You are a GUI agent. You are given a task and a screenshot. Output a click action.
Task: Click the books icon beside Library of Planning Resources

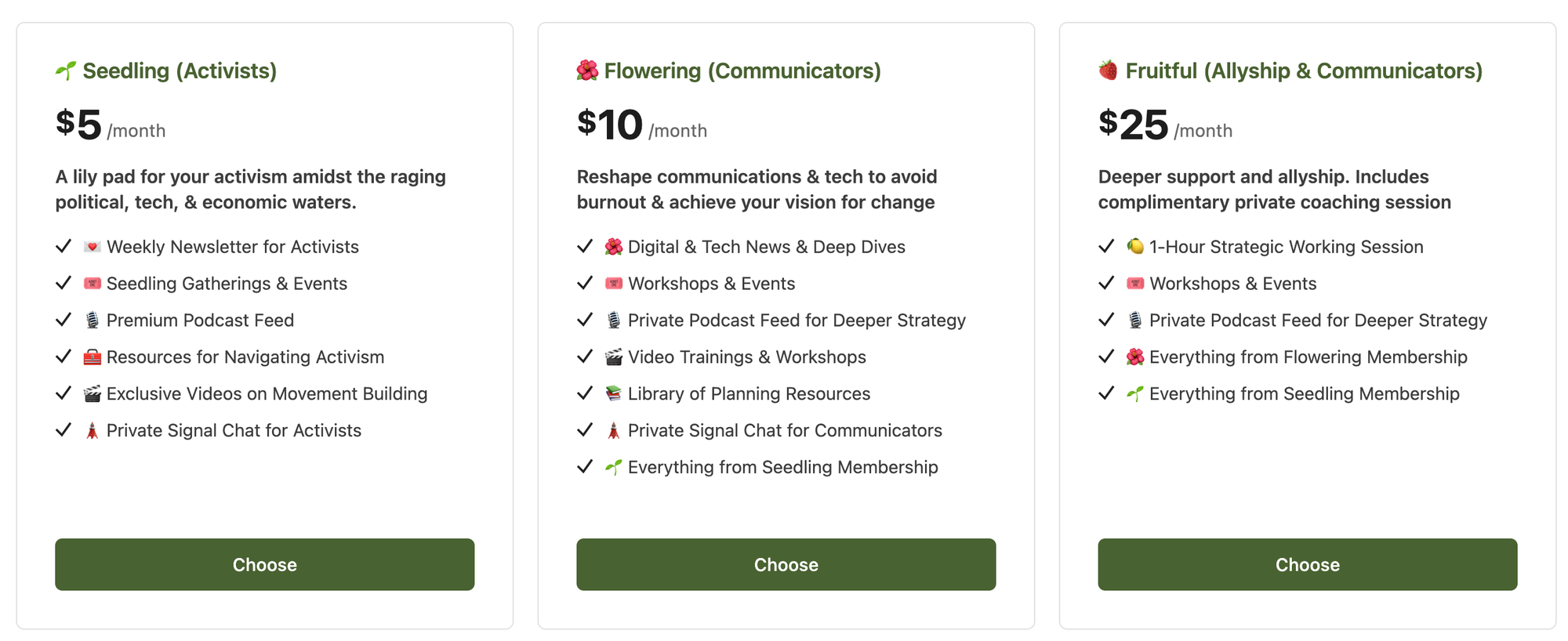[614, 393]
